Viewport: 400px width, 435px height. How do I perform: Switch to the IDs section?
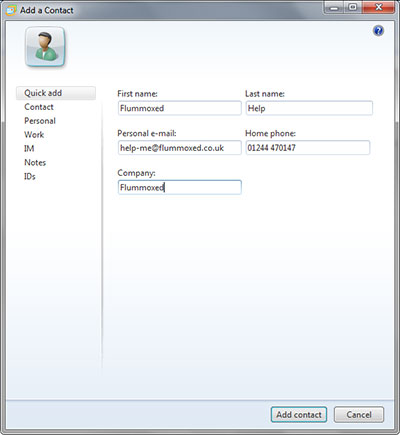click(30, 176)
